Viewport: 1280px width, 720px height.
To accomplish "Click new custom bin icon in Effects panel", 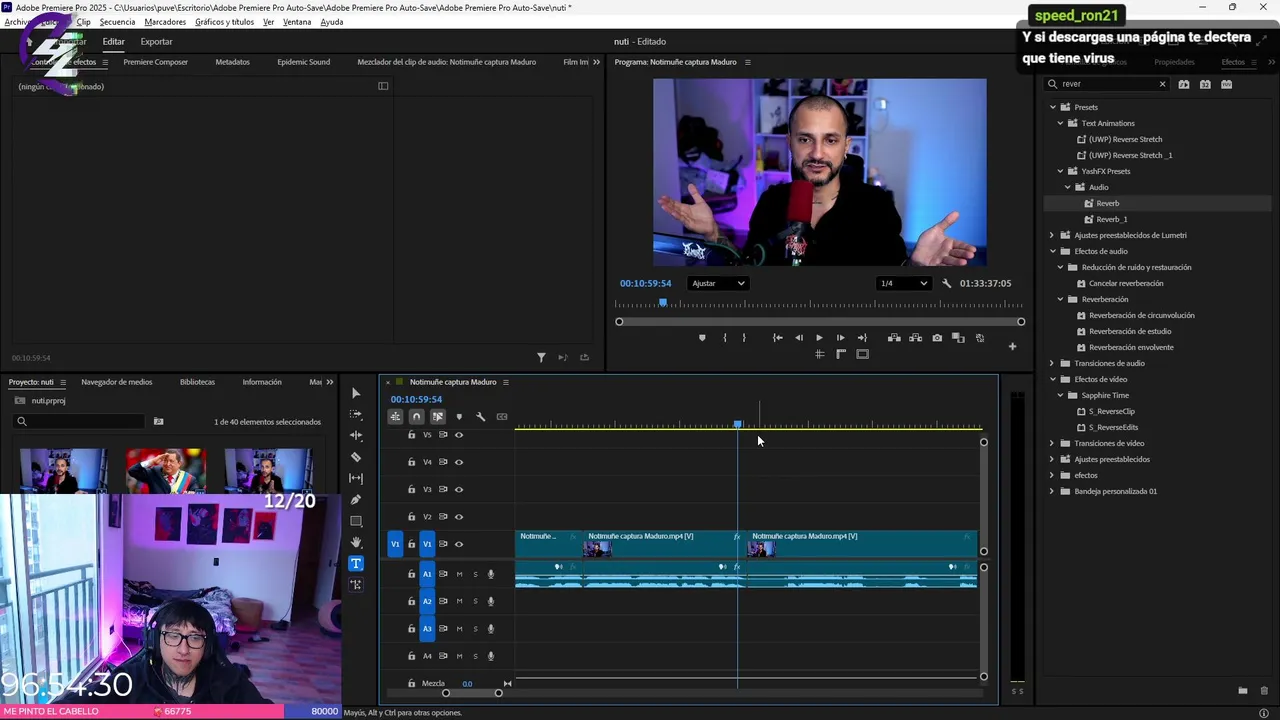I will 1243,690.
